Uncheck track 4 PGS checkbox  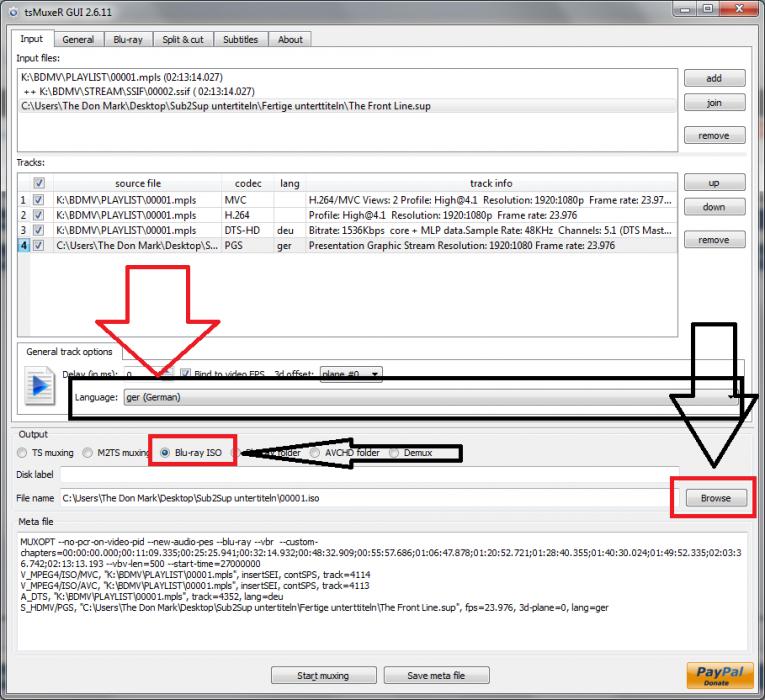point(38,245)
